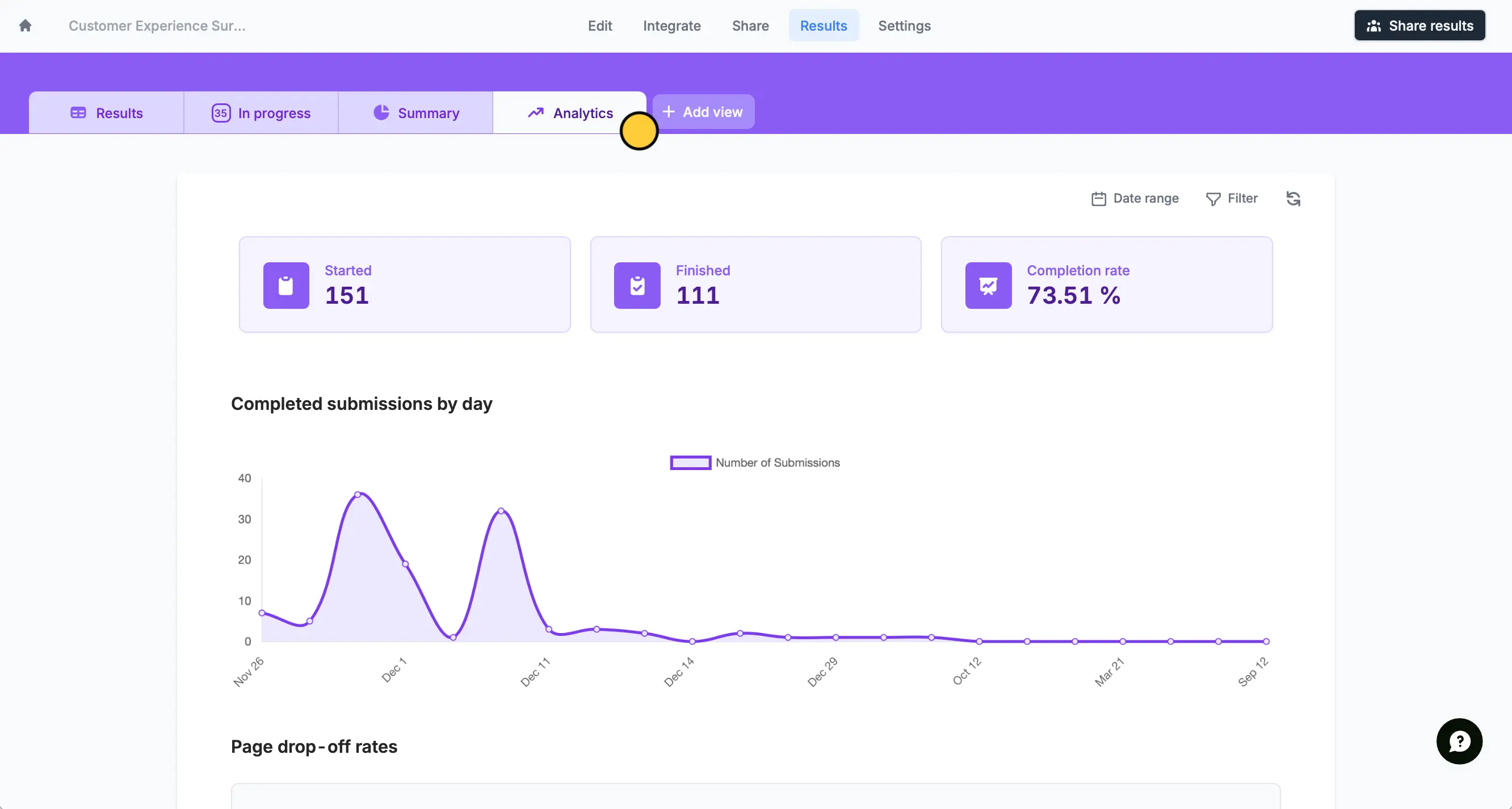The image size is (1512, 809).
Task: Click the 35 in-progress badge icon
Action: (221, 113)
